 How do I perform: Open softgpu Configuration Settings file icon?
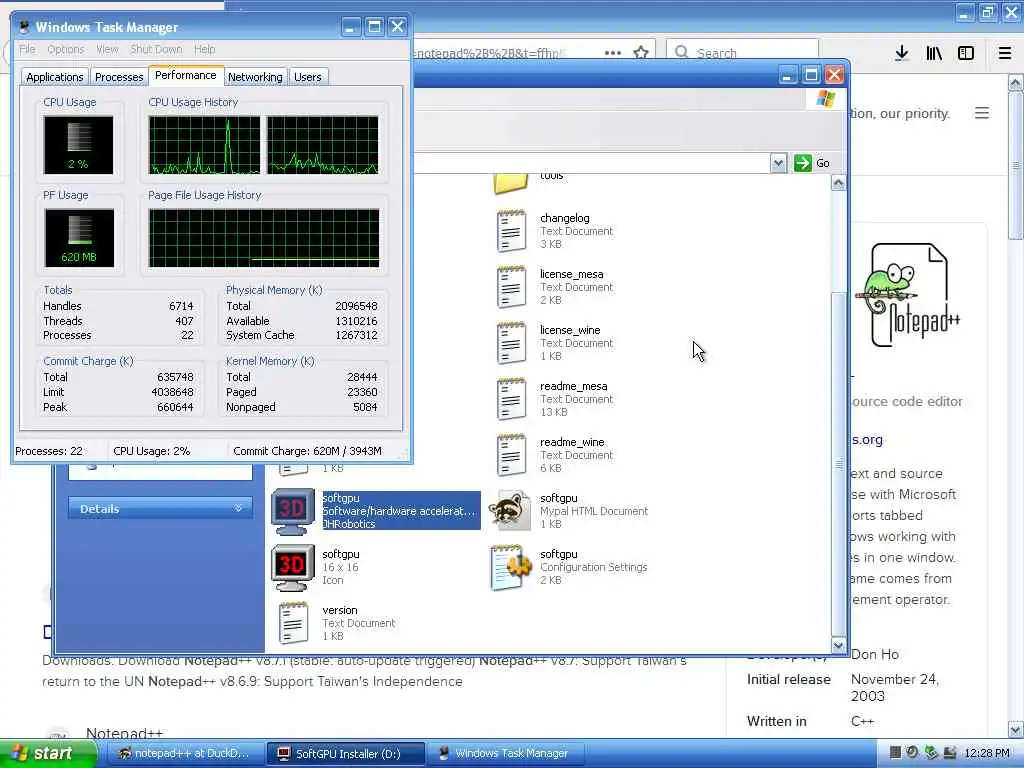click(x=510, y=567)
